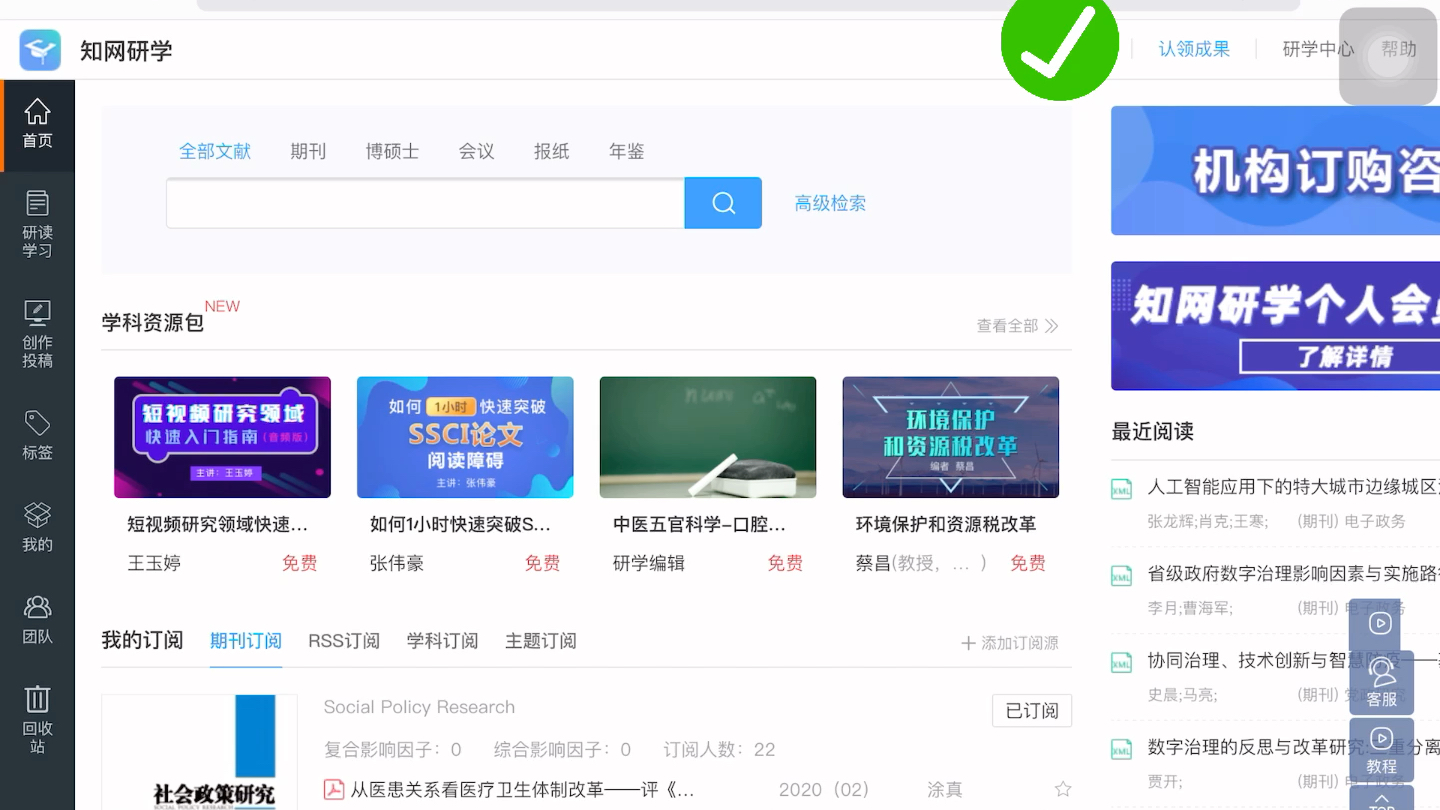
Task: Select the 报纸 search tab
Action: click(552, 151)
